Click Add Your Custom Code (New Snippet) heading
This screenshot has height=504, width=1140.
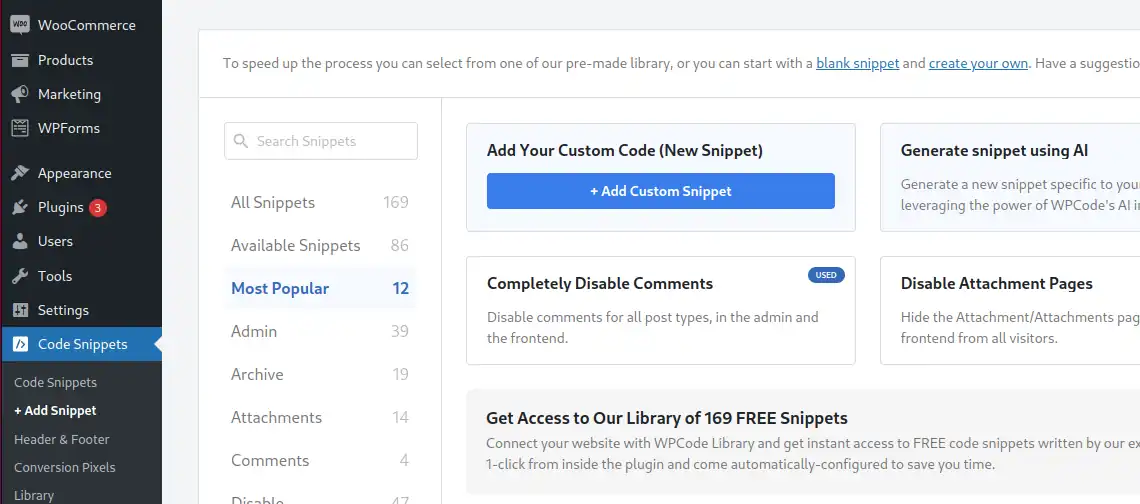pyautogui.click(x=625, y=151)
